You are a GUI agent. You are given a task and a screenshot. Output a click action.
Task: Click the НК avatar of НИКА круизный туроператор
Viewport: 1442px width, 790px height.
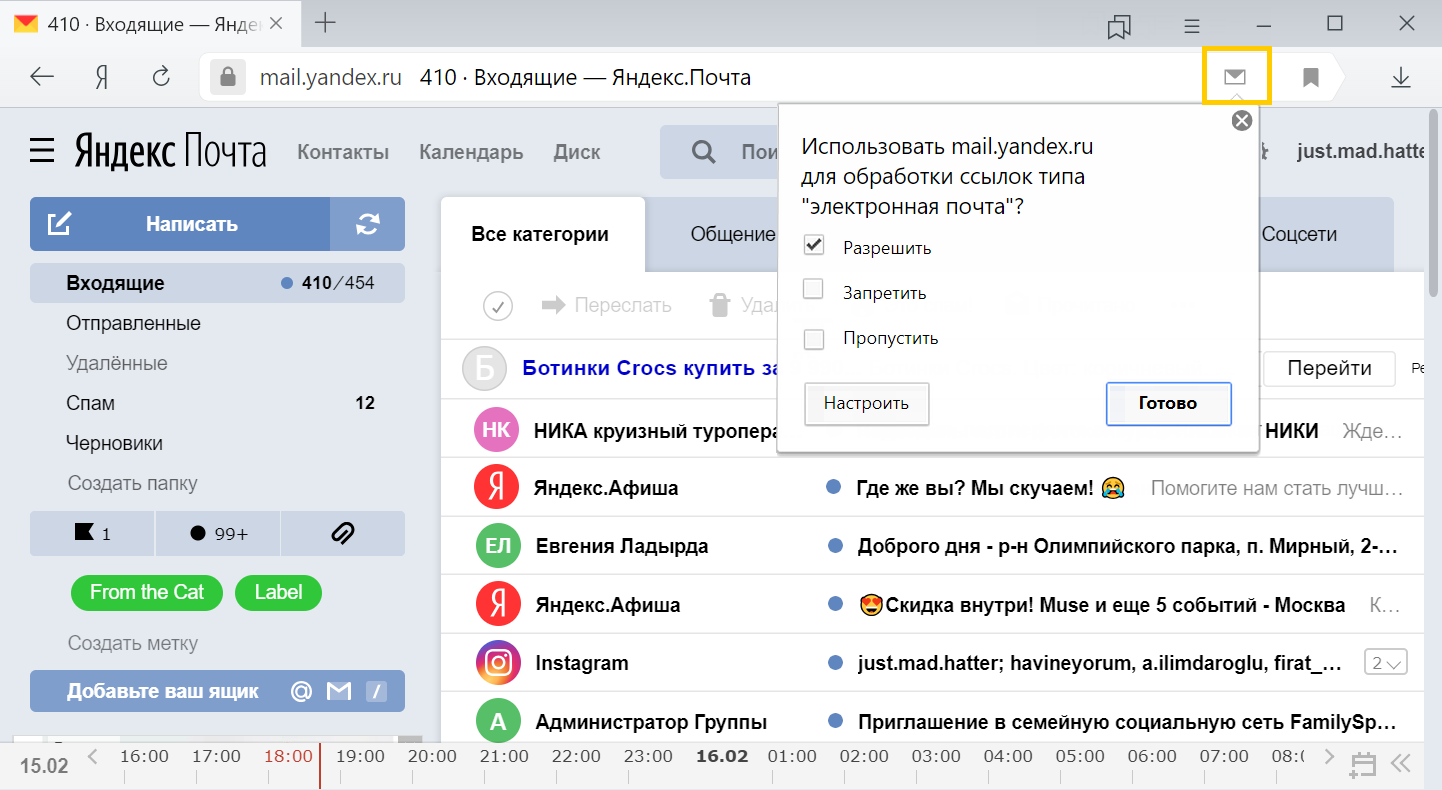click(x=496, y=431)
